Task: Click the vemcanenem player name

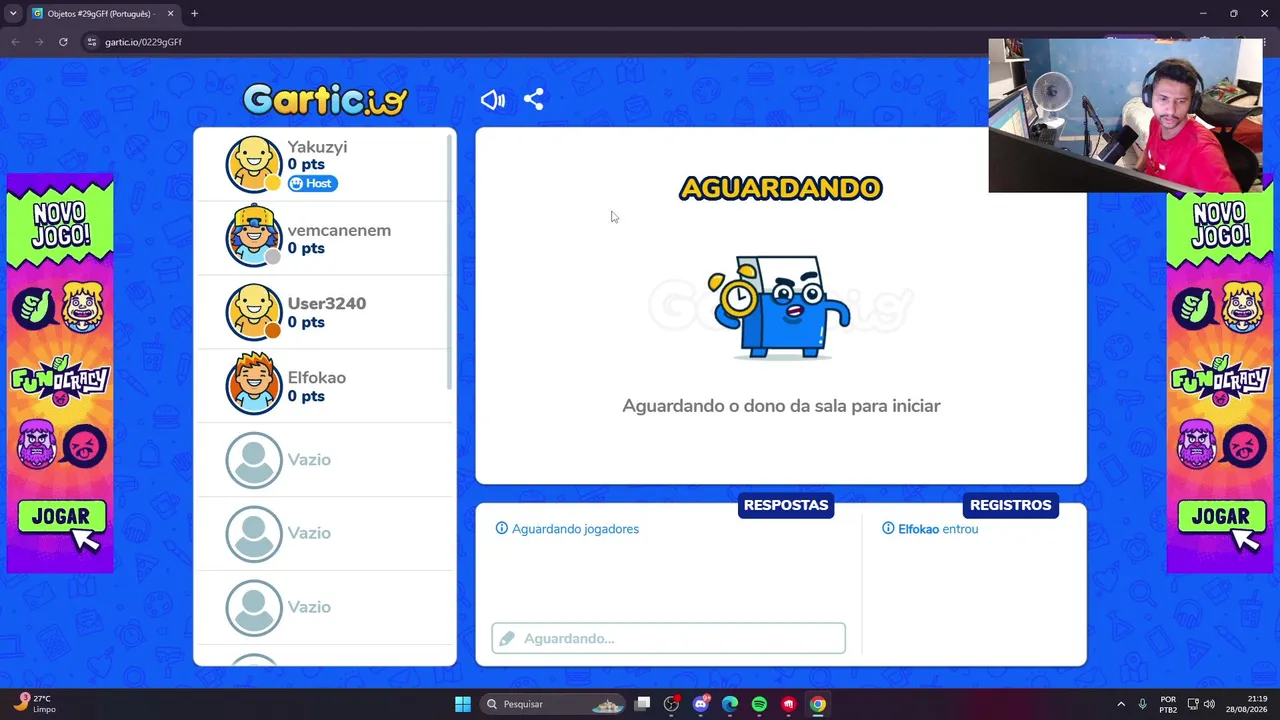Action: [x=339, y=230]
